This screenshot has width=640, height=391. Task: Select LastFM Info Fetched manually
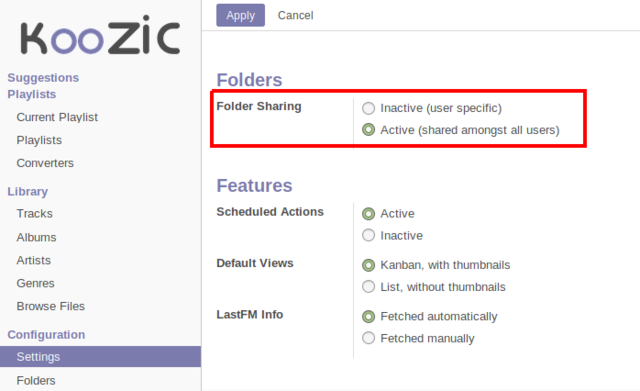(368, 338)
